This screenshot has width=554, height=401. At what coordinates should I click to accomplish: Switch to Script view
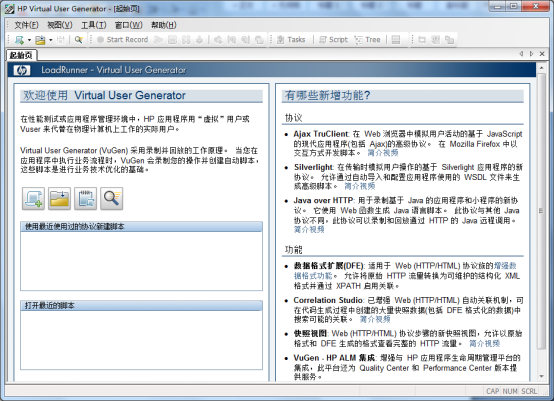tap(334, 40)
